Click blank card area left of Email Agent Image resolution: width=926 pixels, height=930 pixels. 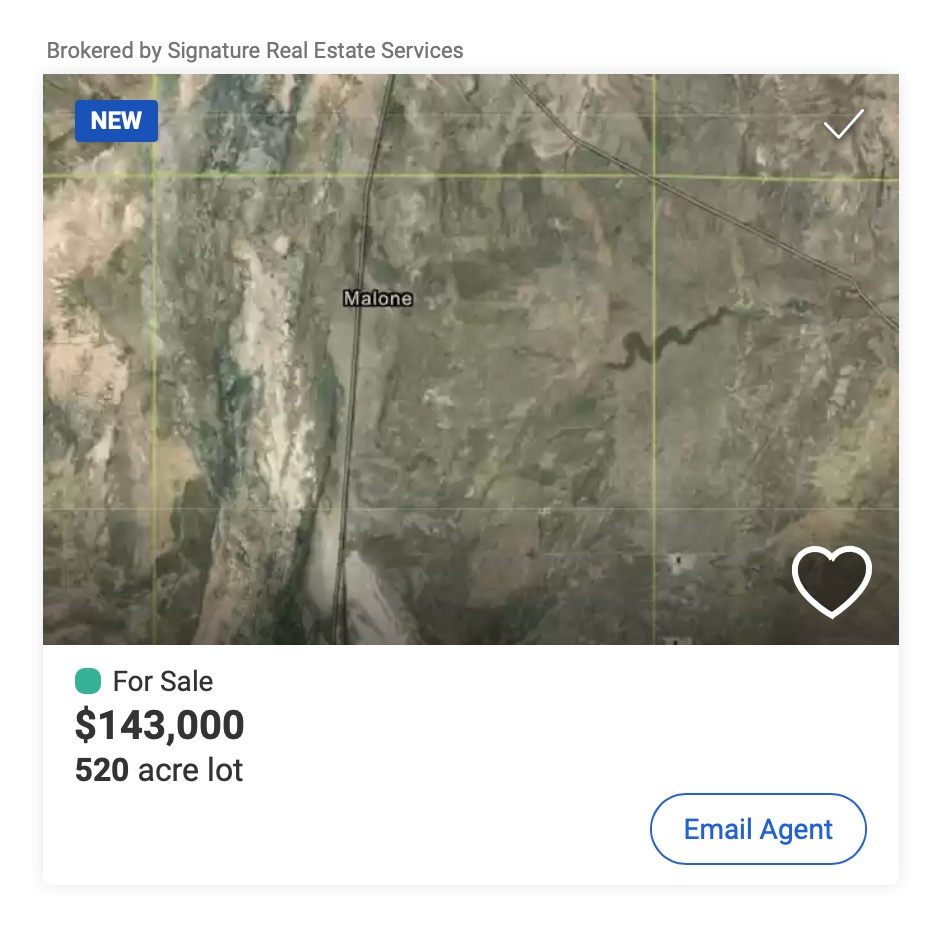[400, 828]
